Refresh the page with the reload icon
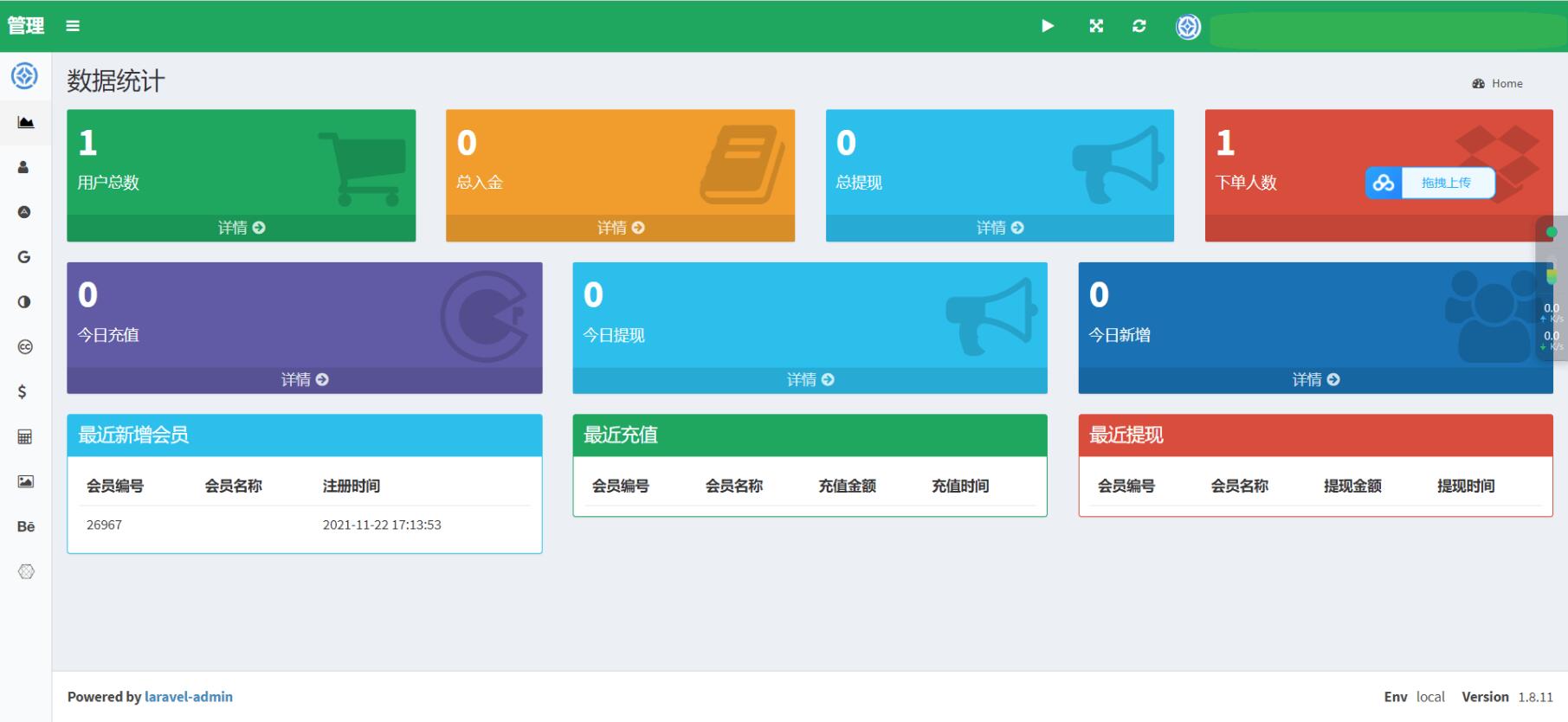 1139,26
